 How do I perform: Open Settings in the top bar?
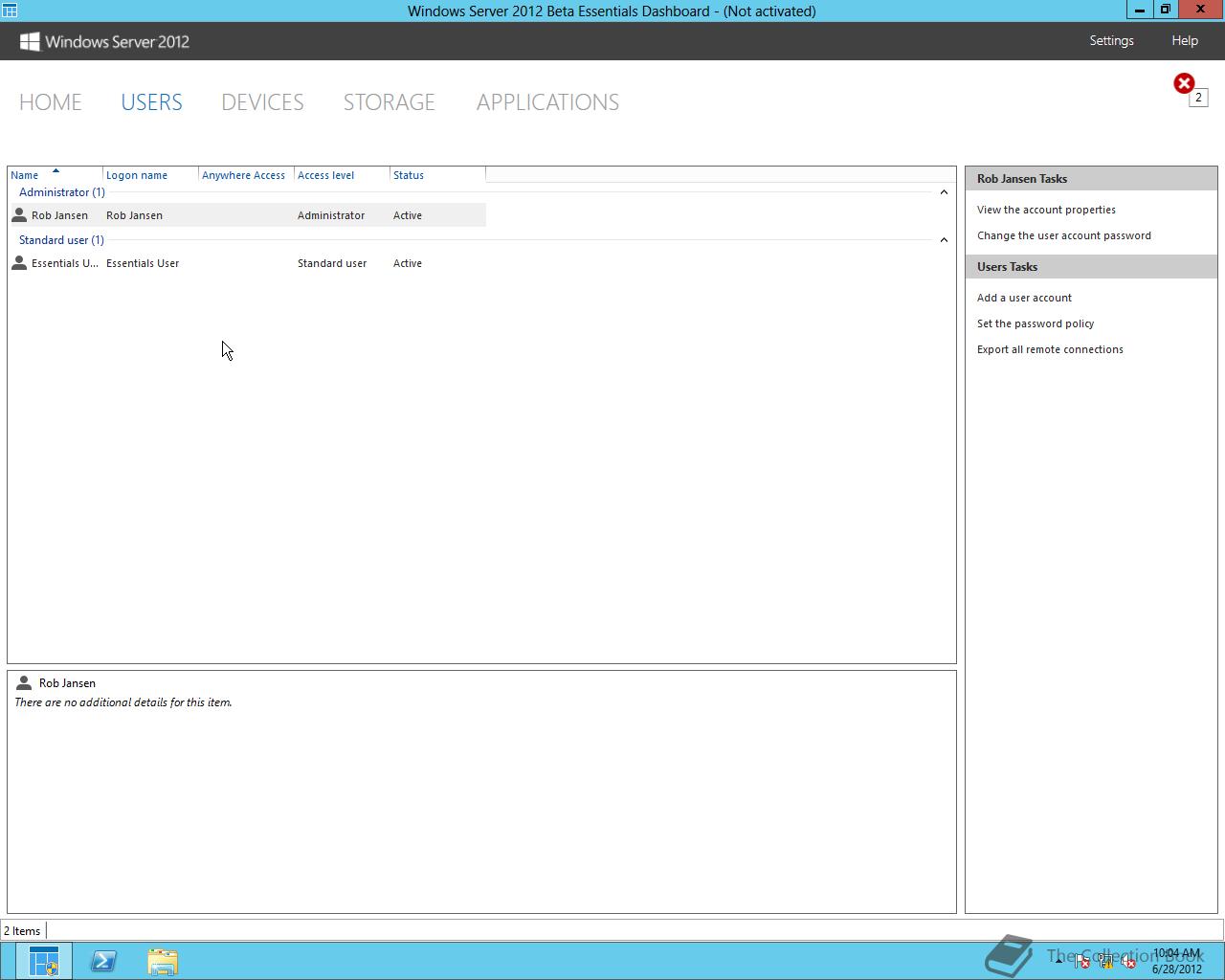pyautogui.click(x=1111, y=40)
